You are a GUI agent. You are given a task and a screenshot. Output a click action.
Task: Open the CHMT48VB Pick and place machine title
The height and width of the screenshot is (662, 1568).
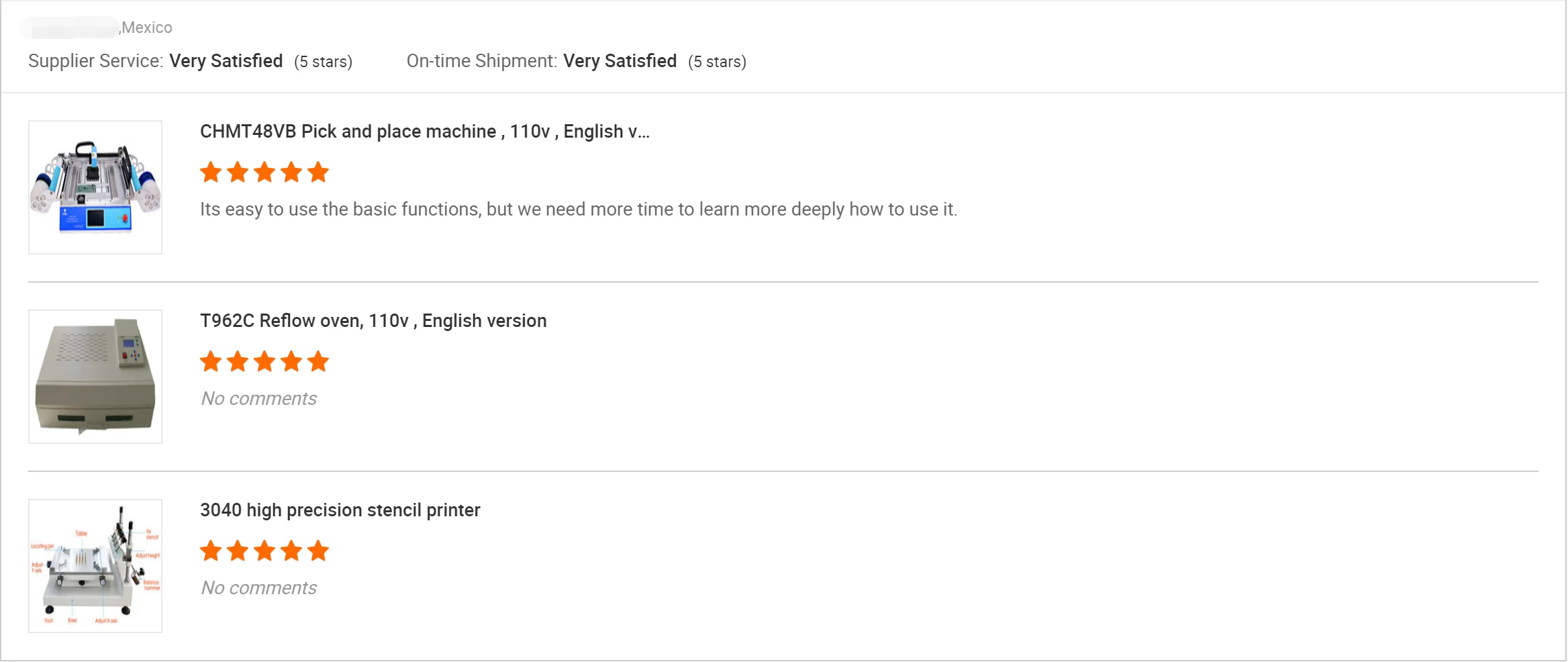tap(424, 132)
